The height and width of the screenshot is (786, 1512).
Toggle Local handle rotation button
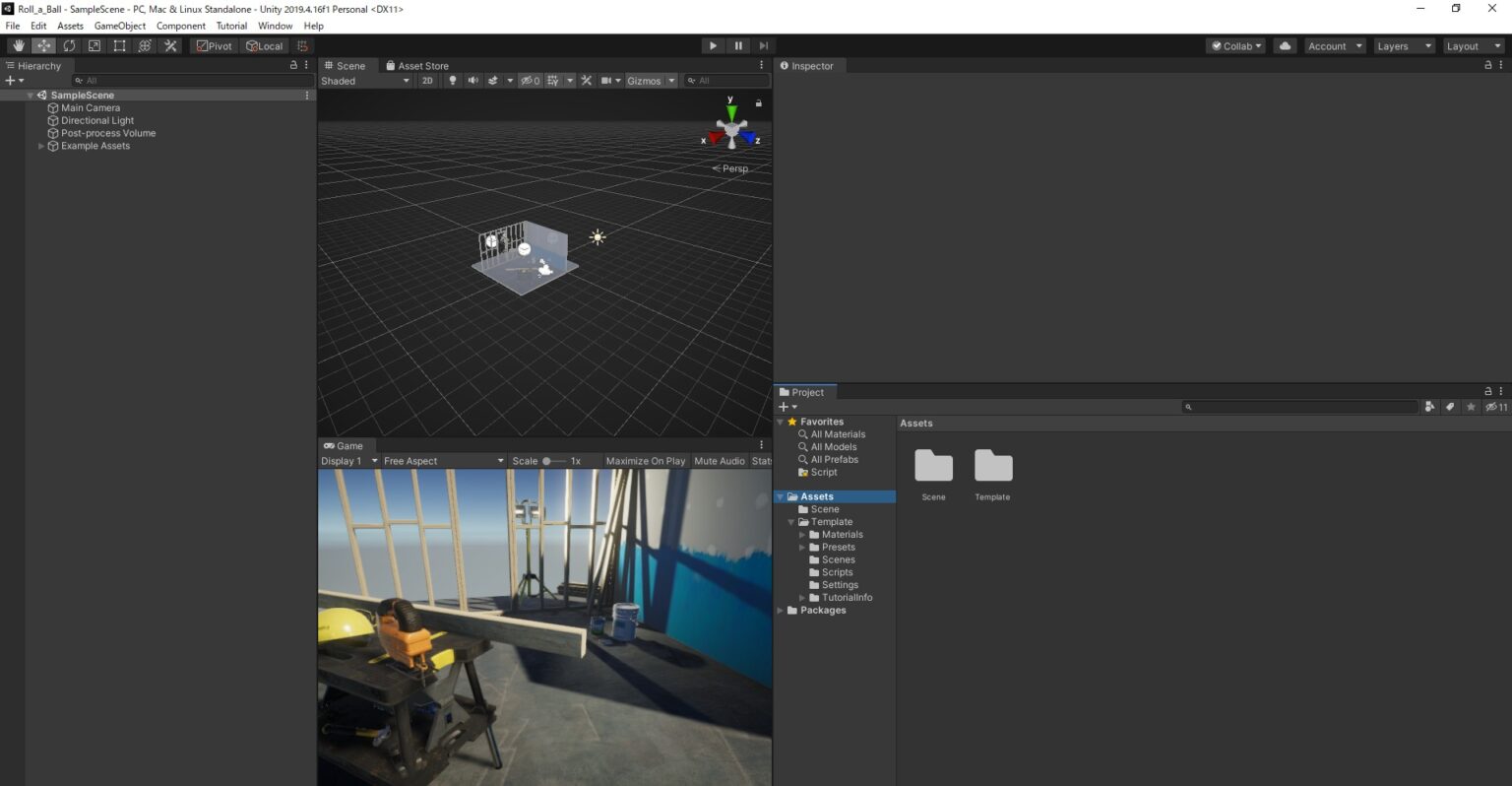coord(265,46)
